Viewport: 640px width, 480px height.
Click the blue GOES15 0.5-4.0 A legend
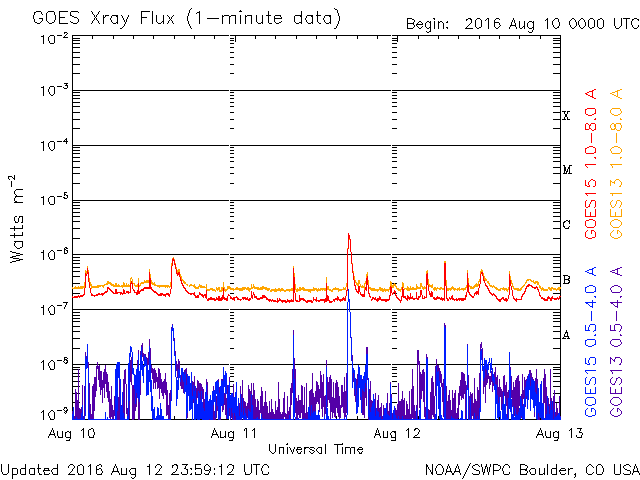click(x=592, y=343)
